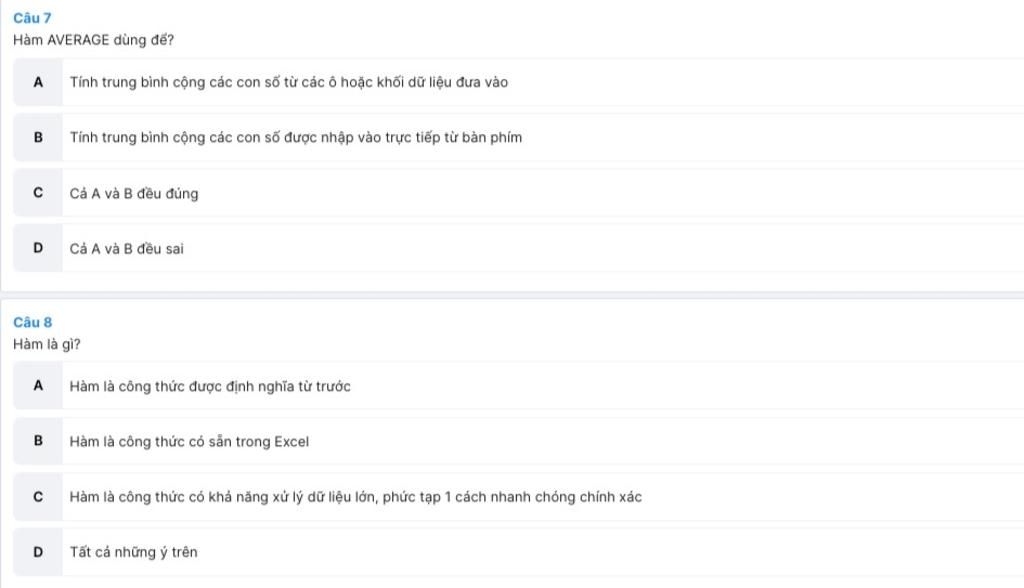Choose the "Cả A và B đều sai" text
1024x588 pixels.
[126, 249]
